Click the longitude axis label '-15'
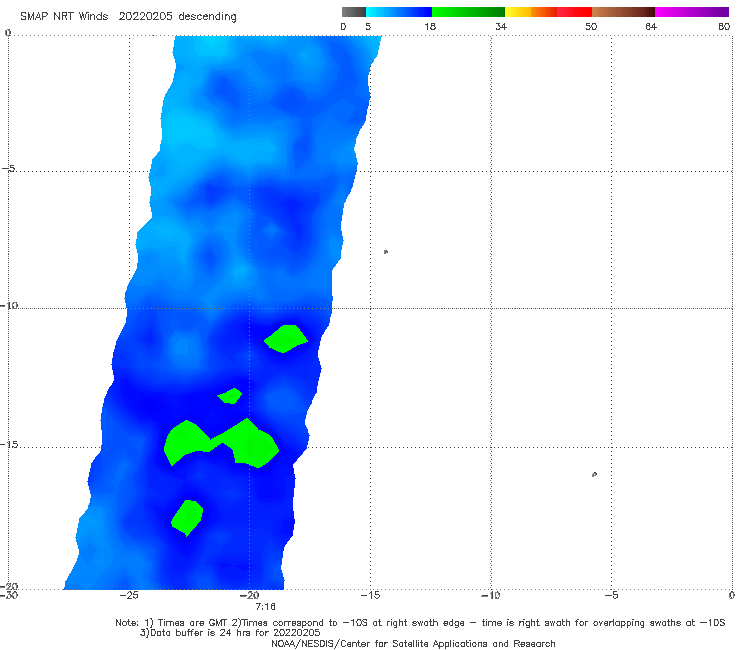Image resolution: width=740 pixels, height=650 pixels. (370, 595)
